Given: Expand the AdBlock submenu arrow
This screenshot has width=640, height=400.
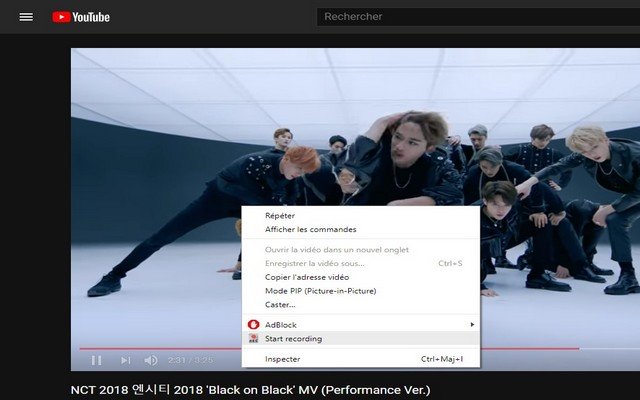Looking at the screenshot, I should [472, 324].
